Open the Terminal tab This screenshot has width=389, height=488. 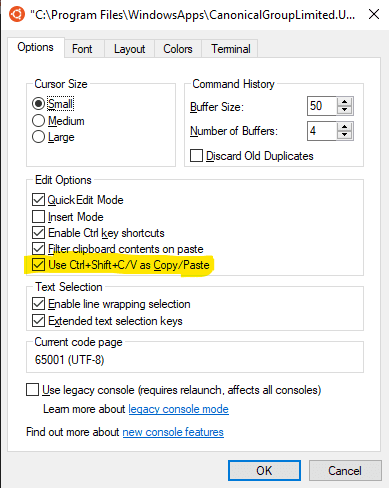pyautogui.click(x=230, y=49)
